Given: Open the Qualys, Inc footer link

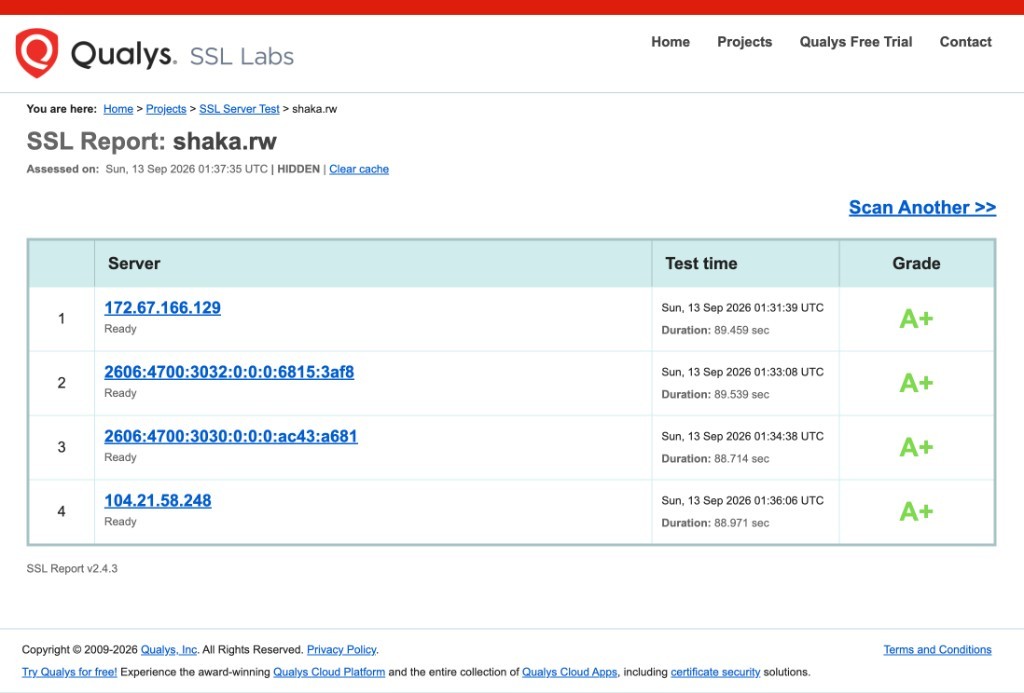Looking at the screenshot, I should click(x=168, y=650).
